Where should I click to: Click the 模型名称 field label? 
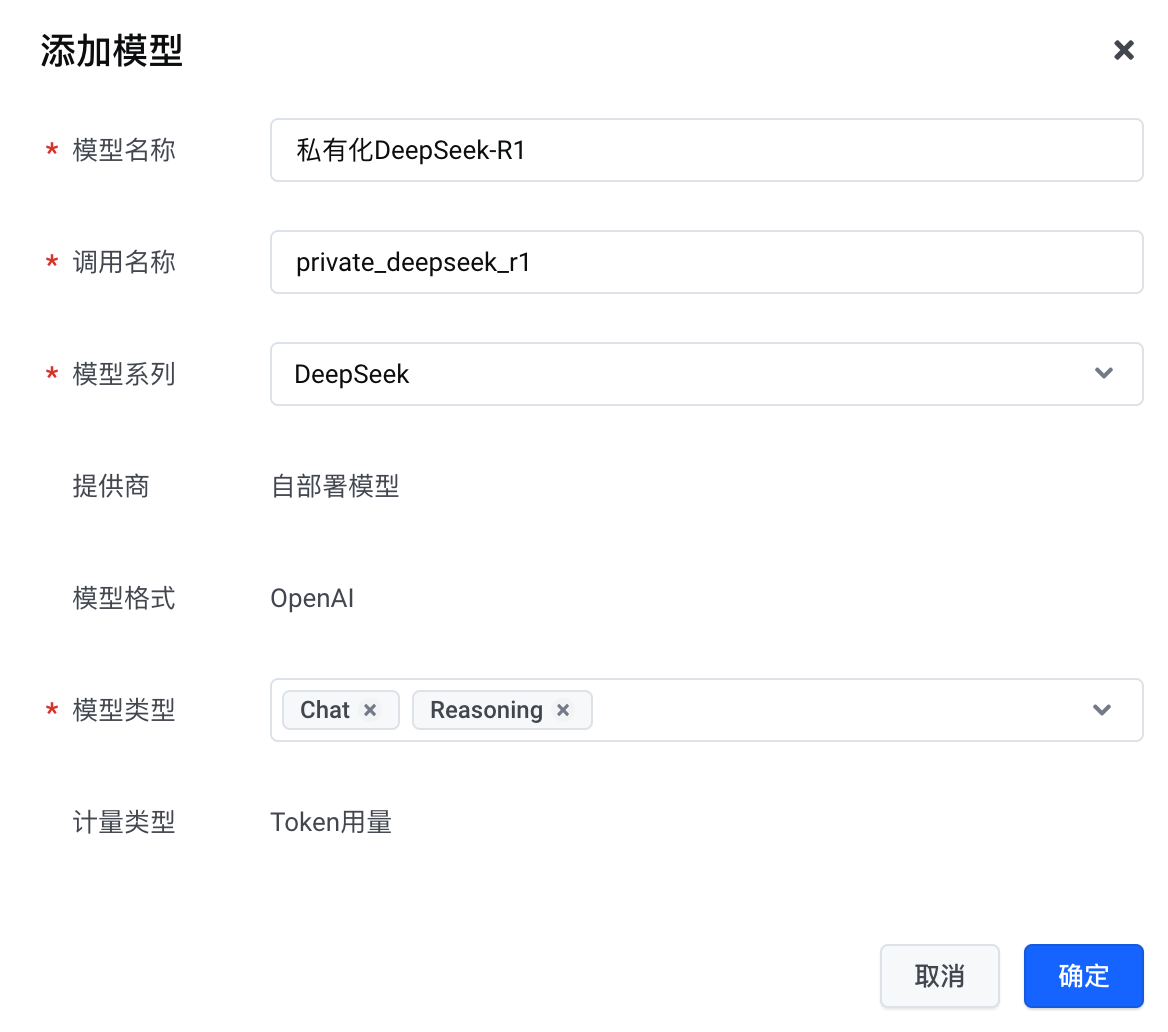124,150
